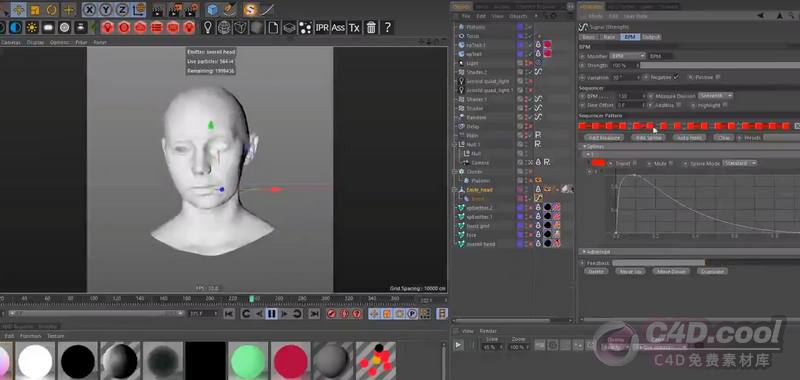Expand the Advanced section
The height and width of the screenshot is (380, 800).
585,251
